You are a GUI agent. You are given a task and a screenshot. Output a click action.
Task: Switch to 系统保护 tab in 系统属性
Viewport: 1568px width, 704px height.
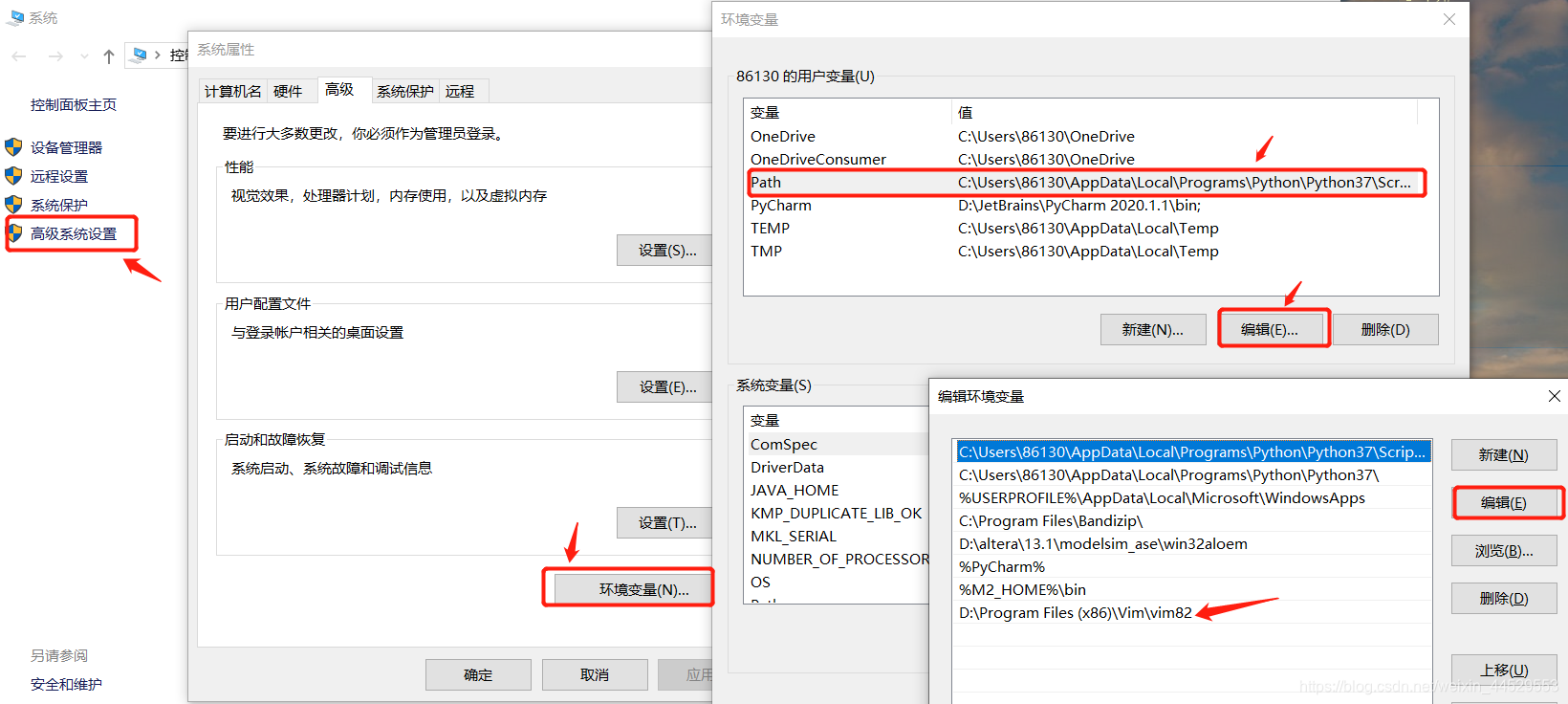pos(405,91)
